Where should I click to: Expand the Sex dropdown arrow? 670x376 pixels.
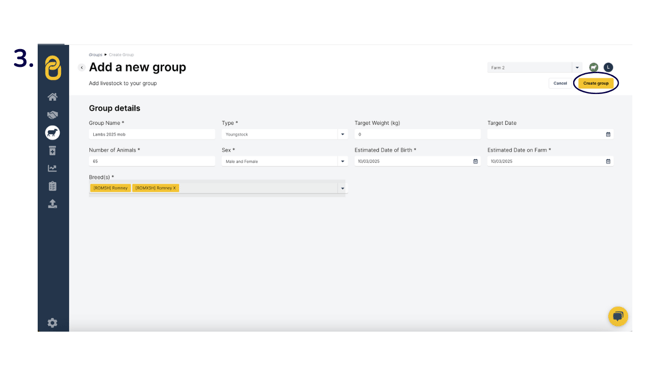[342, 161]
